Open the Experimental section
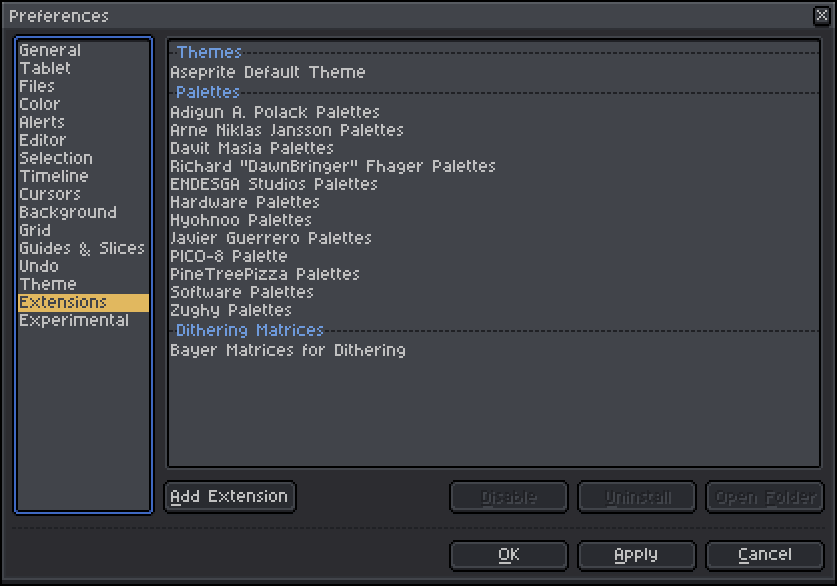Viewport: 837px width, 586px height. click(x=74, y=320)
